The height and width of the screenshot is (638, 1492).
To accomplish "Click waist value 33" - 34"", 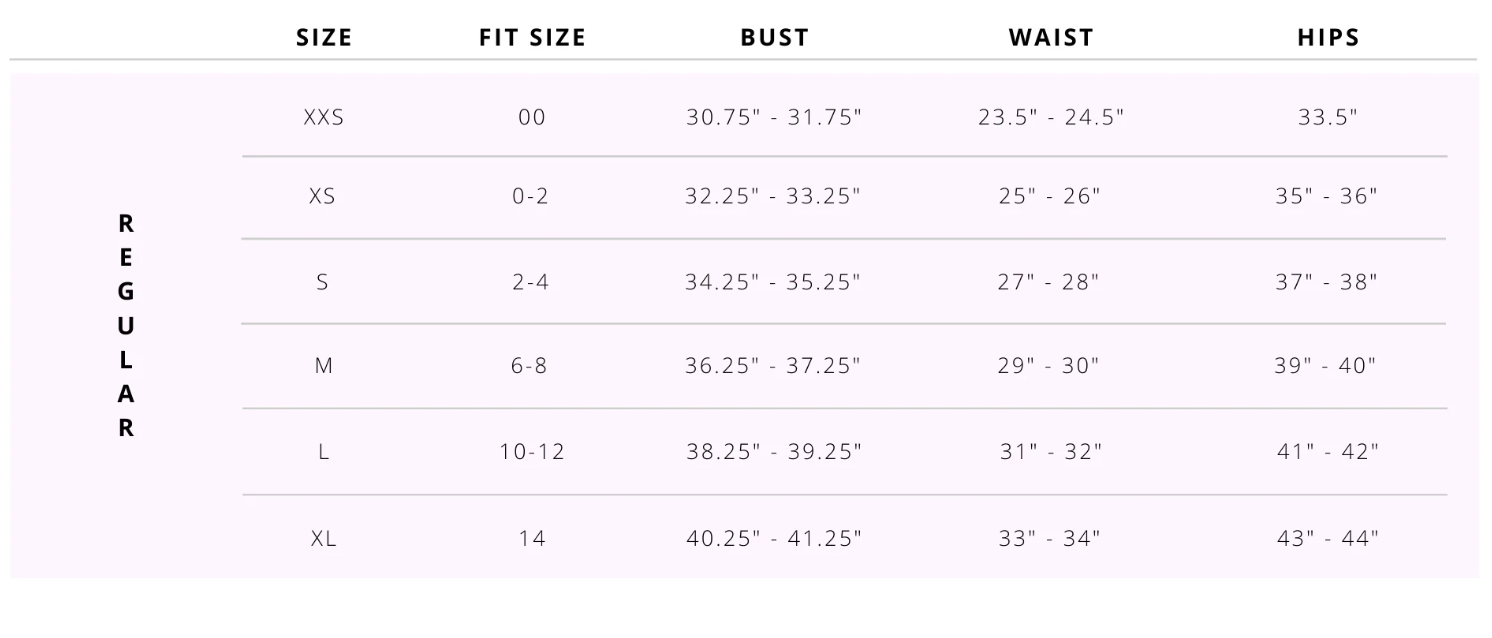I will tap(1050, 538).
